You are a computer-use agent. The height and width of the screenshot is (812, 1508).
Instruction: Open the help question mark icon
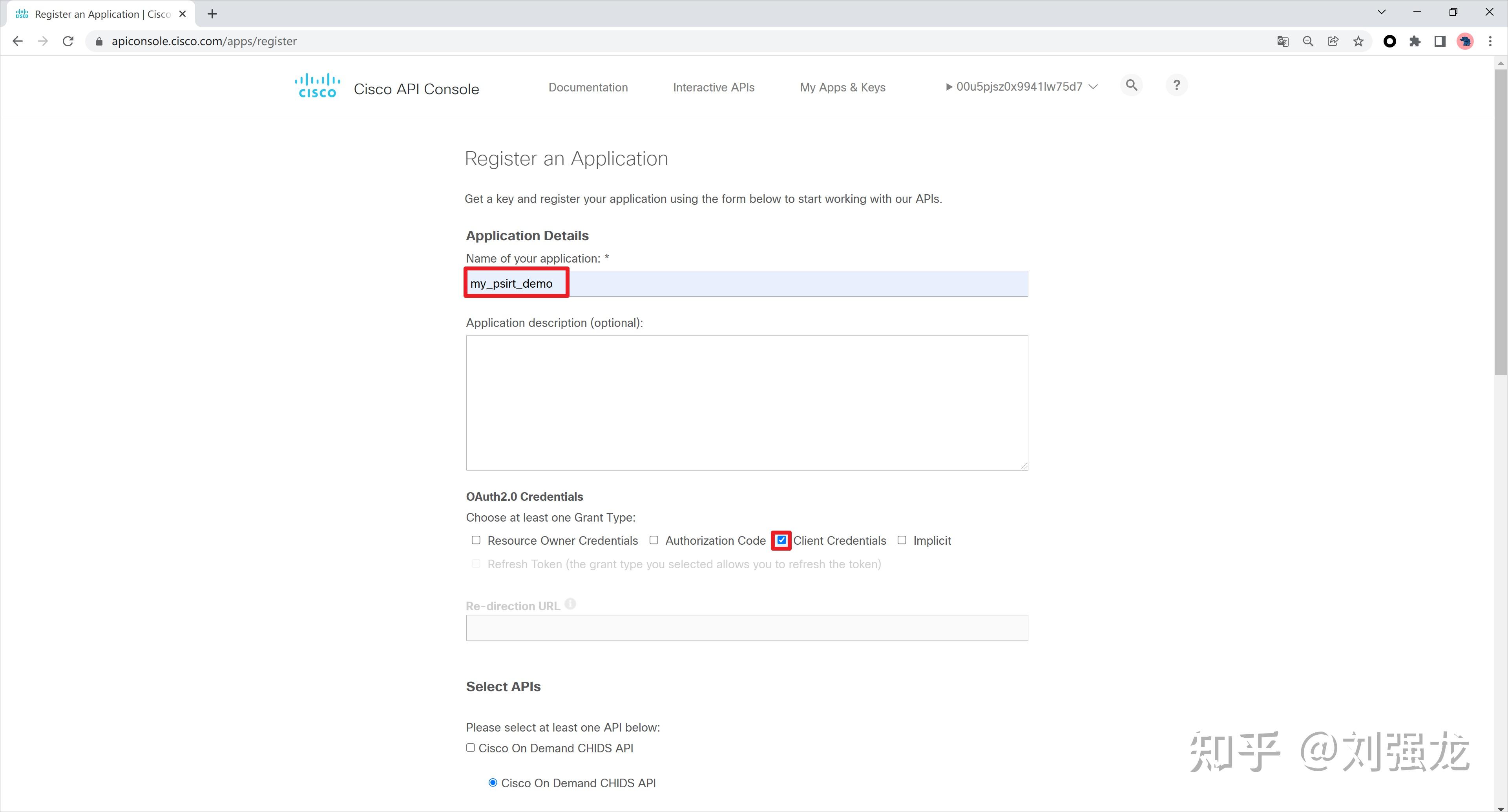pos(1176,86)
